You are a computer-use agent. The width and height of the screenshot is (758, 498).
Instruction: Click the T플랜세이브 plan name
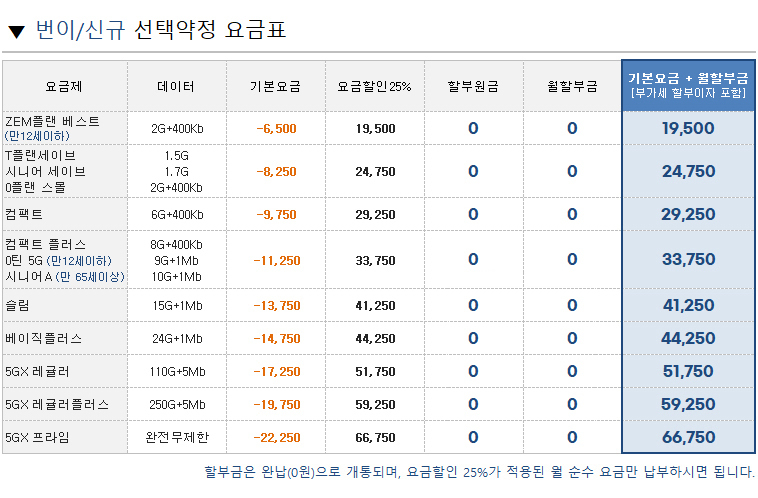[x=41, y=156]
